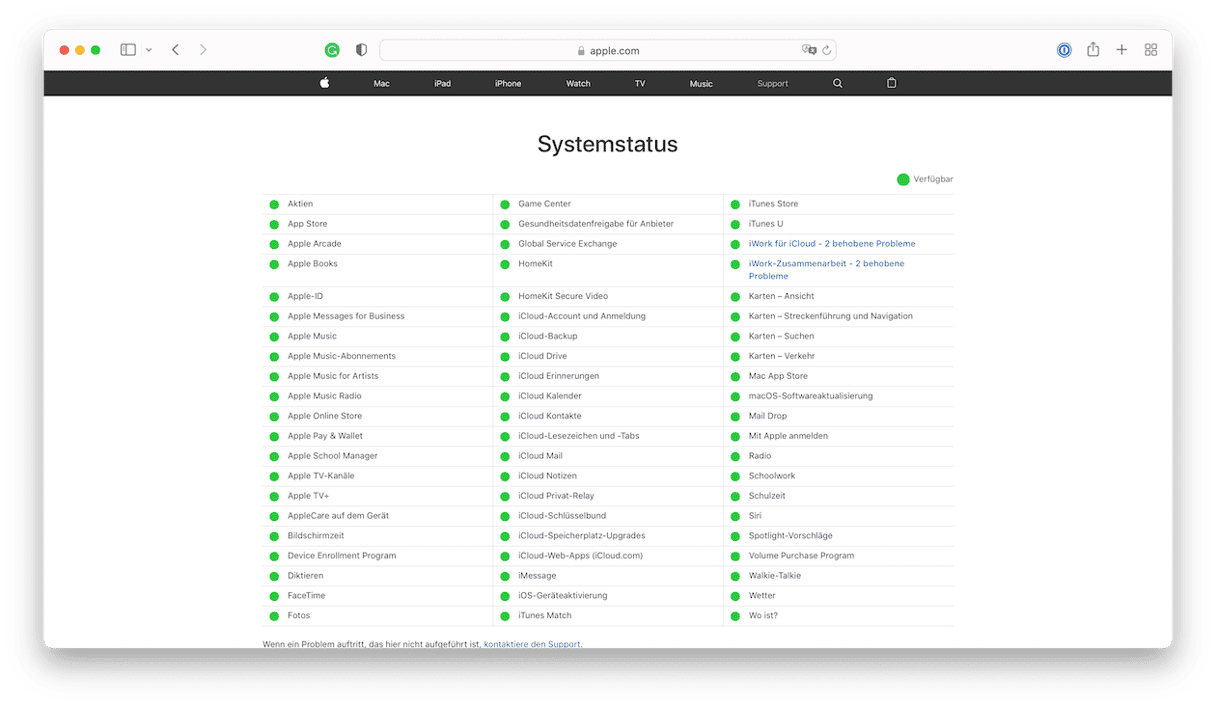The height and width of the screenshot is (706, 1216).
Task: Select Apple Messages for Business
Action: [x=346, y=316]
